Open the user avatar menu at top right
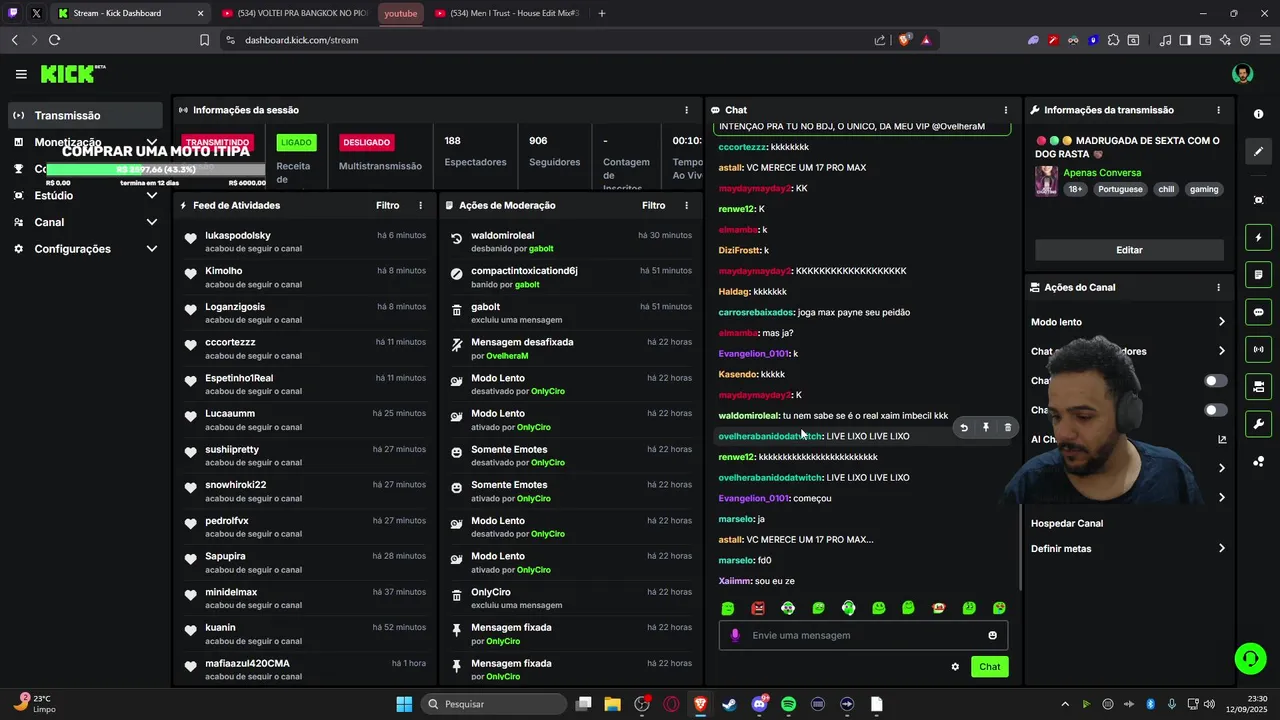1280x720 pixels. click(x=1242, y=74)
